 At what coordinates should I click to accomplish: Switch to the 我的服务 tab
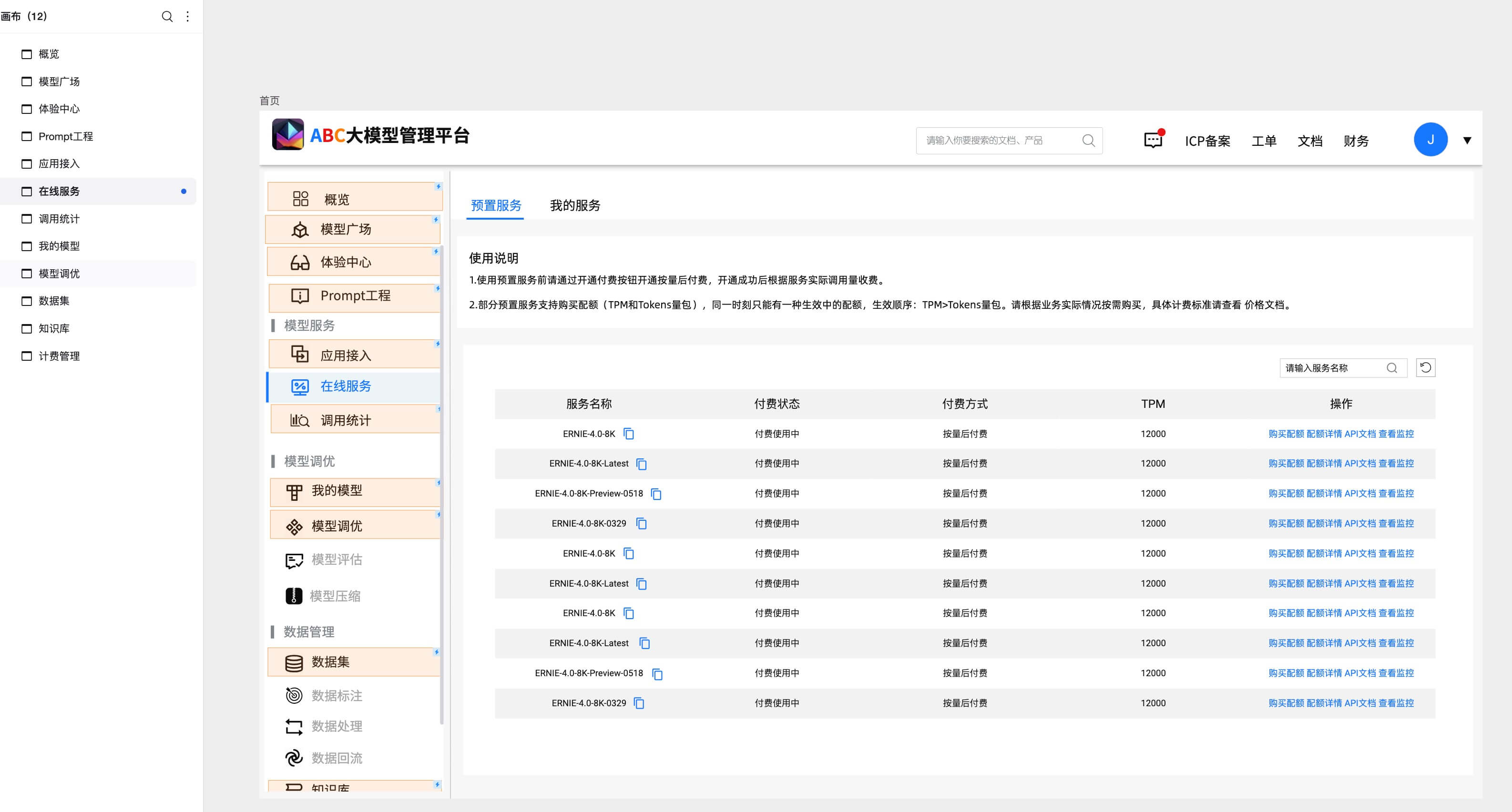575,205
